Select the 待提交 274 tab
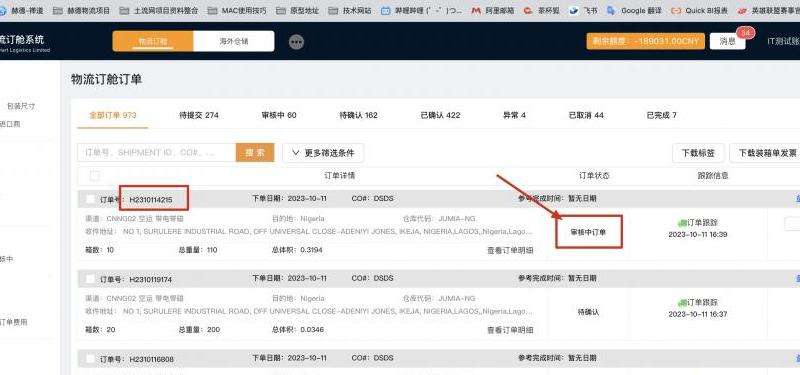Image resolution: width=800 pixels, height=375 pixels. (x=199, y=115)
